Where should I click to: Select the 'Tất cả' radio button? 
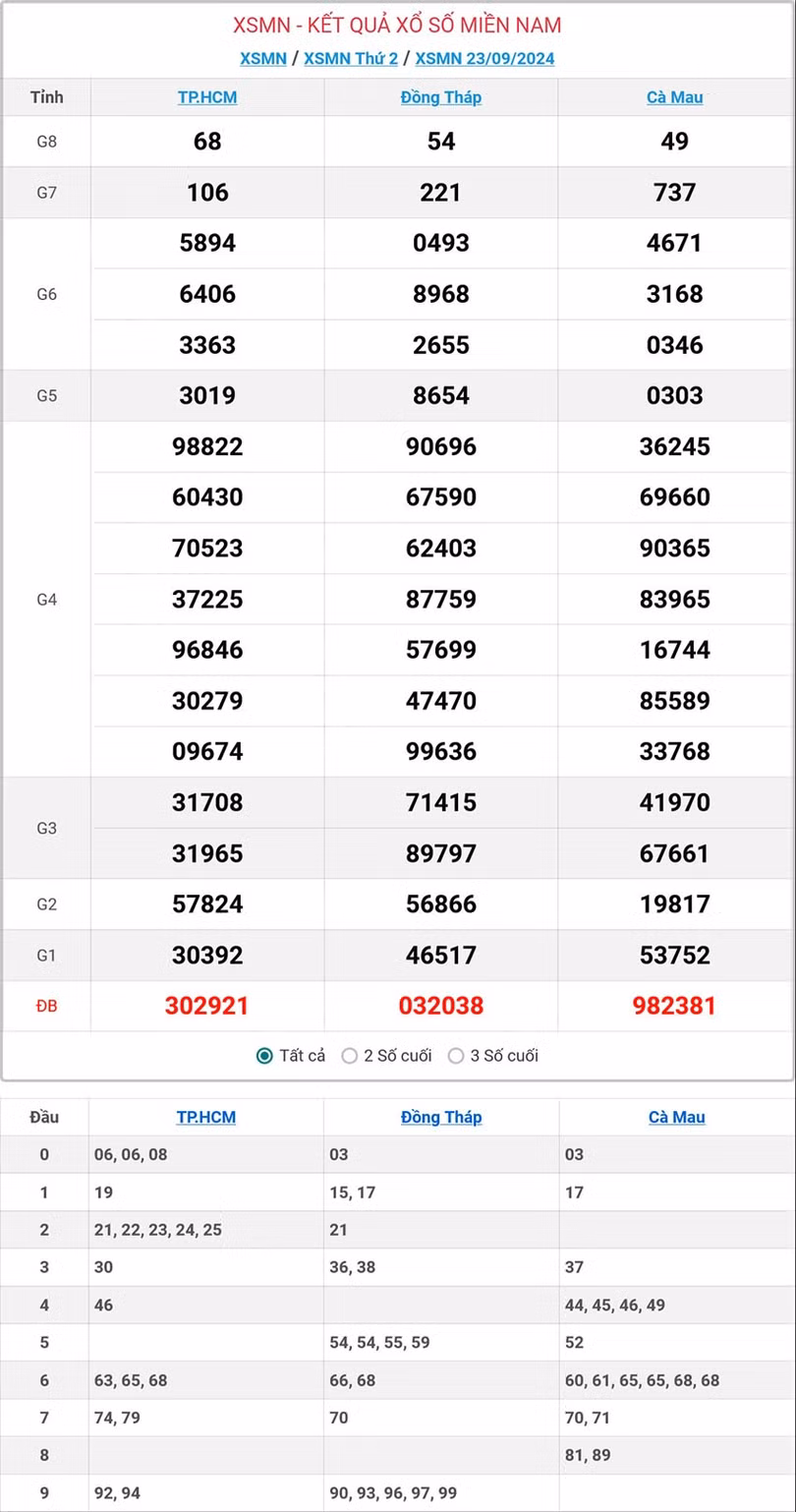click(x=264, y=1056)
